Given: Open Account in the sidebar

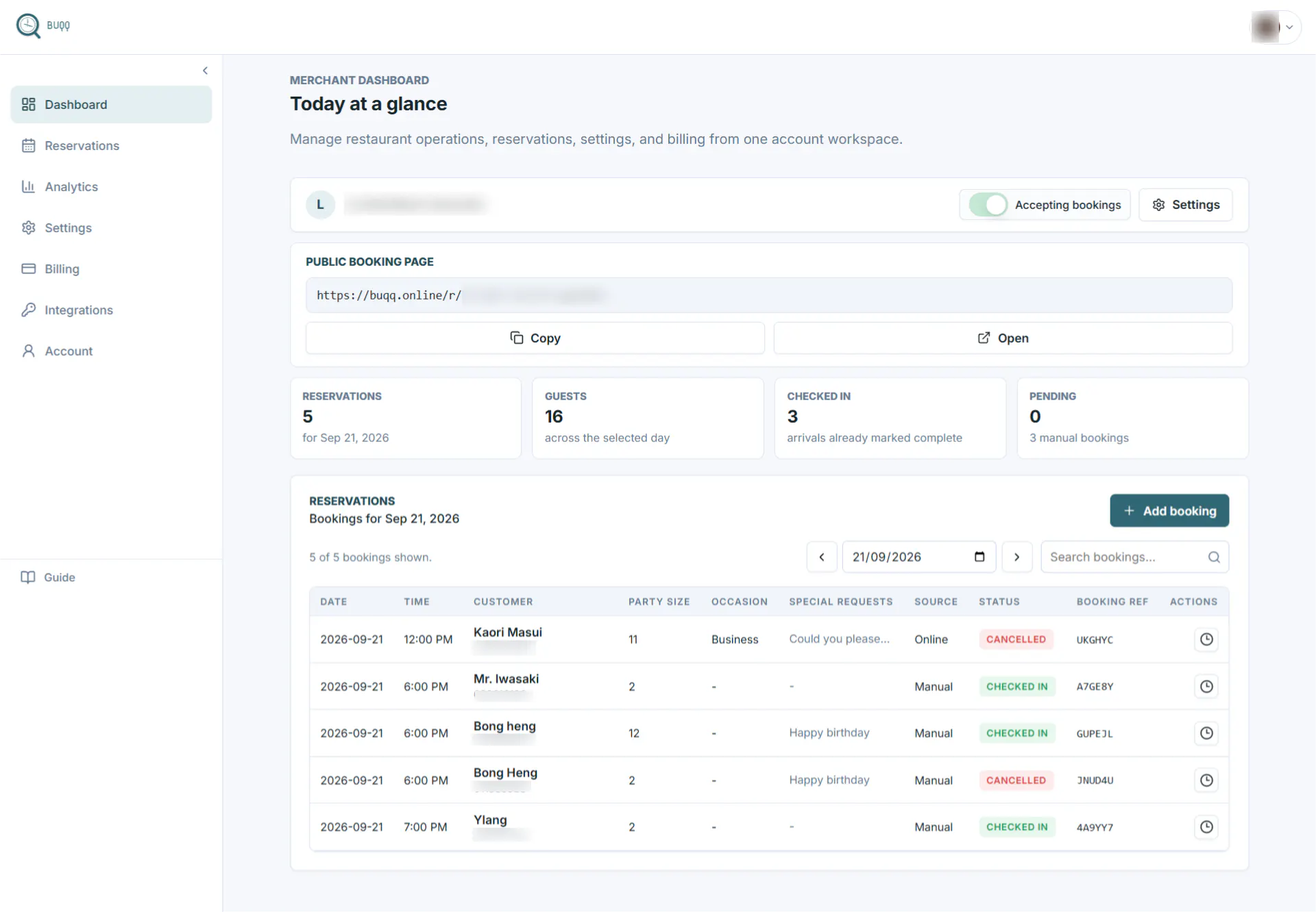Looking at the screenshot, I should pos(111,351).
